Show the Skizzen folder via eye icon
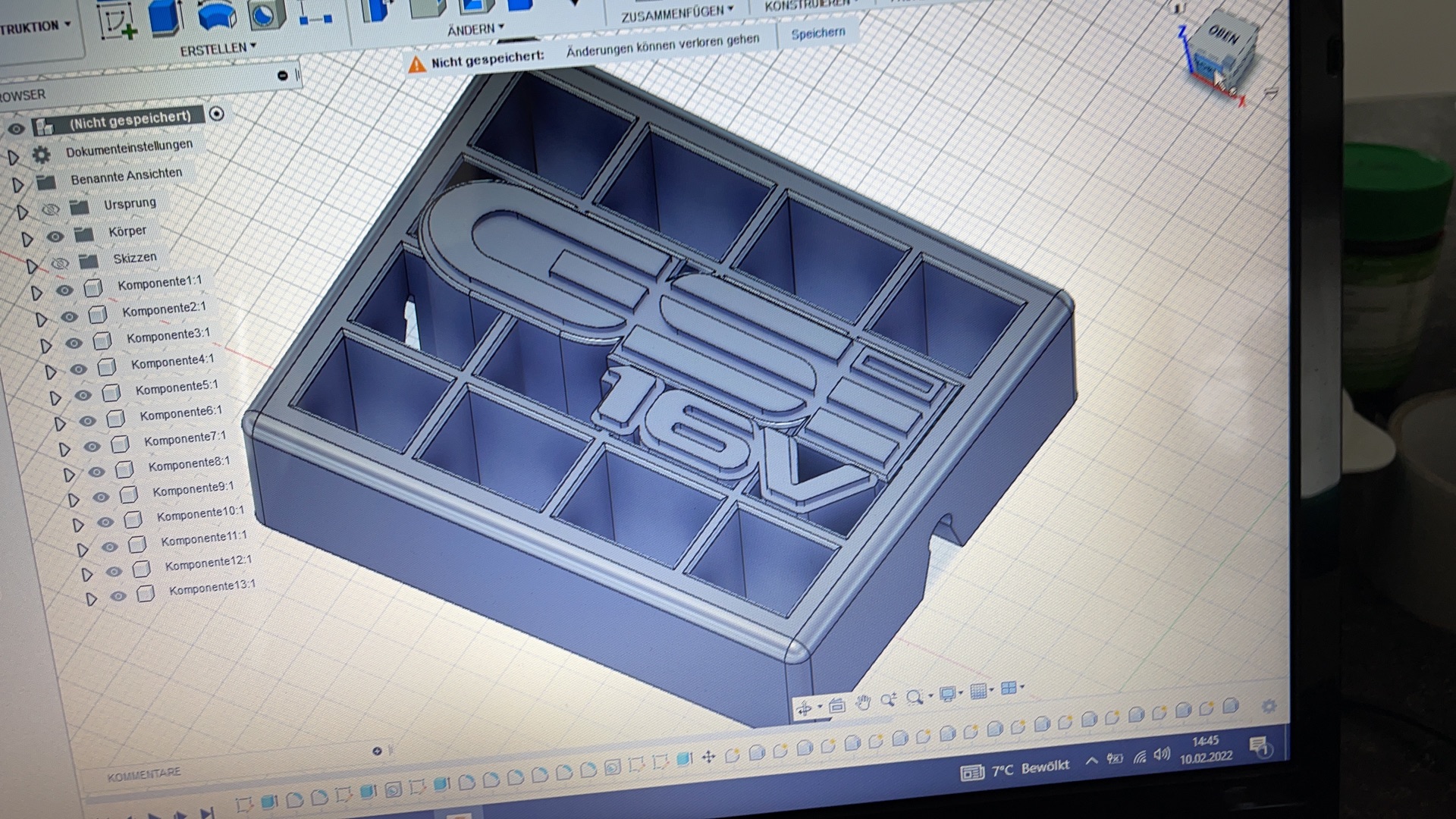This screenshot has width=1456, height=819. (x=59, y=263)
